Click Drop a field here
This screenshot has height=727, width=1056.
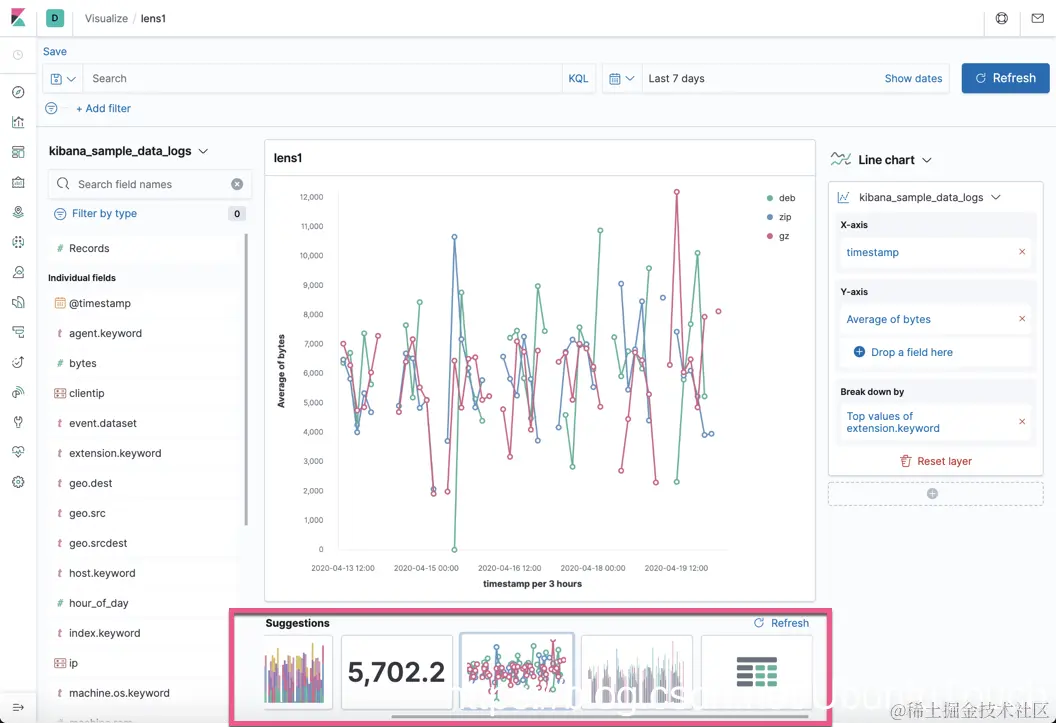tap(903, 352)
